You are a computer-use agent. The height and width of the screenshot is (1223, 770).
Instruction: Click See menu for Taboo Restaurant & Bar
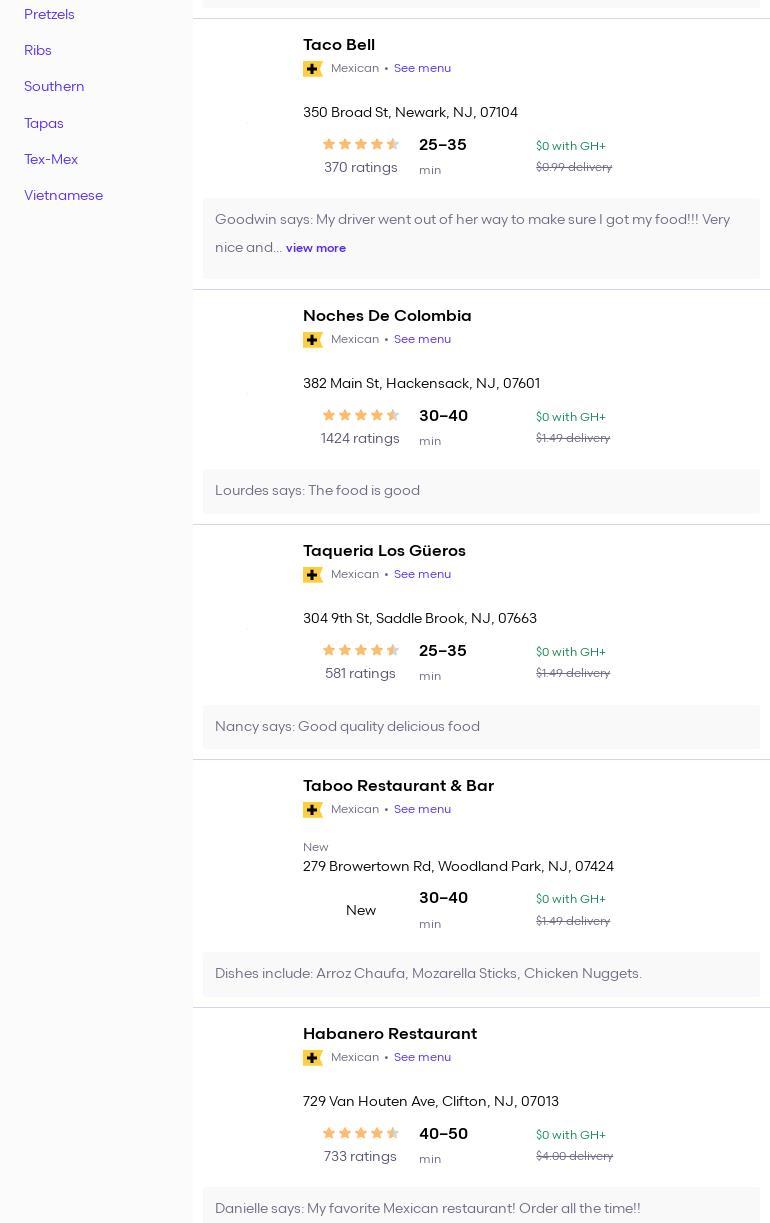pos(422,810)
